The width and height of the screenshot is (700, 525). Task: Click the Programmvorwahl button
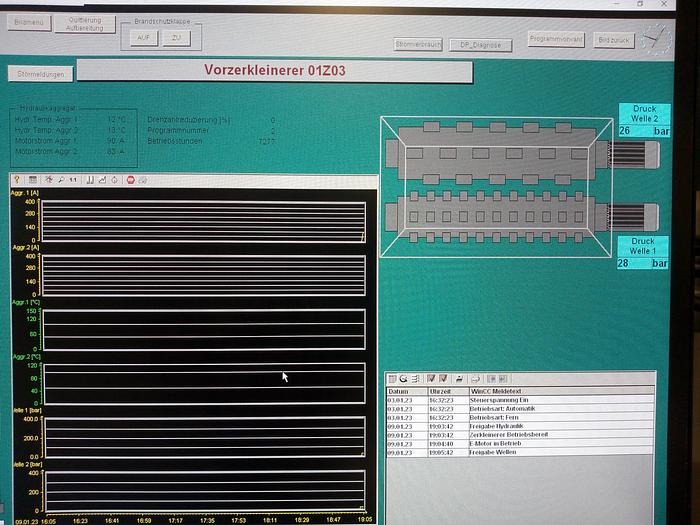pyautogui.click(x=556, y=38)
